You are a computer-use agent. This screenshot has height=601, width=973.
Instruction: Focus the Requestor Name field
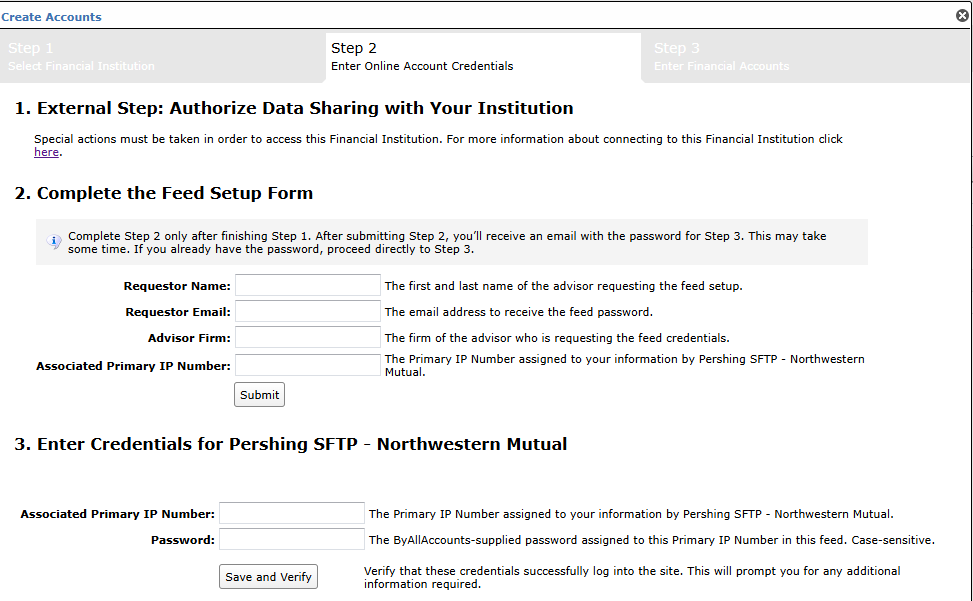[x=308, y=285]
